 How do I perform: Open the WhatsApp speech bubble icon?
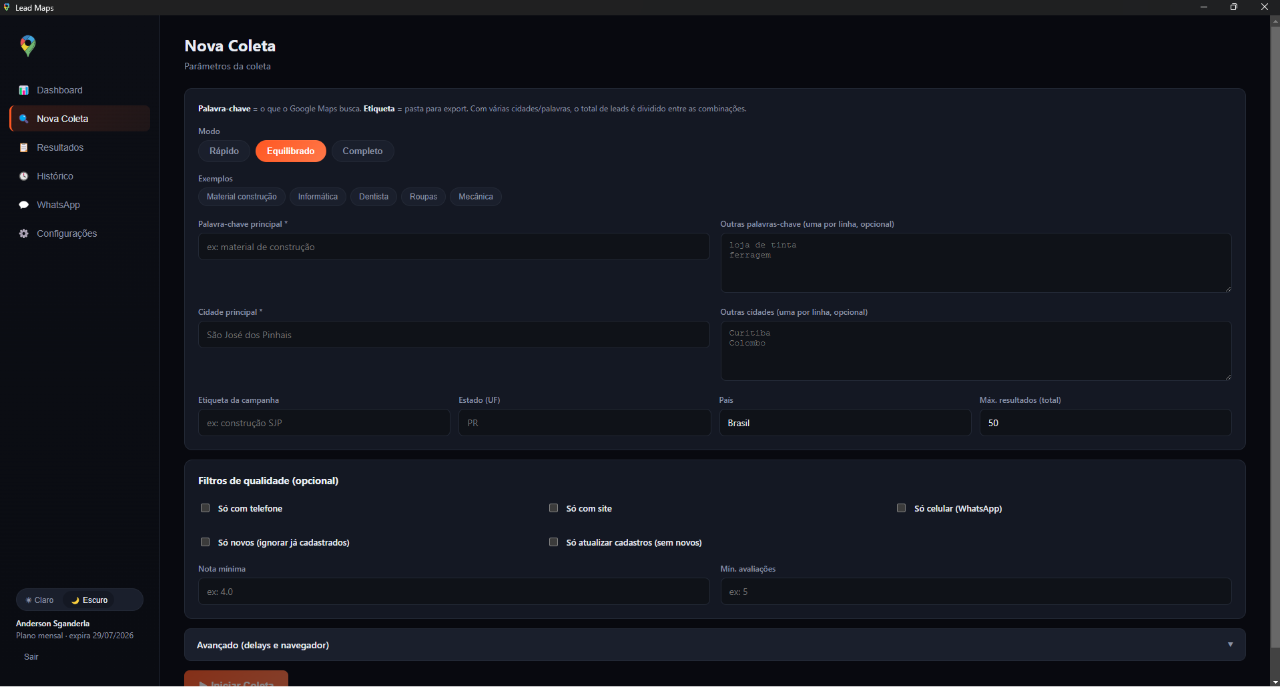click(24, 205)
